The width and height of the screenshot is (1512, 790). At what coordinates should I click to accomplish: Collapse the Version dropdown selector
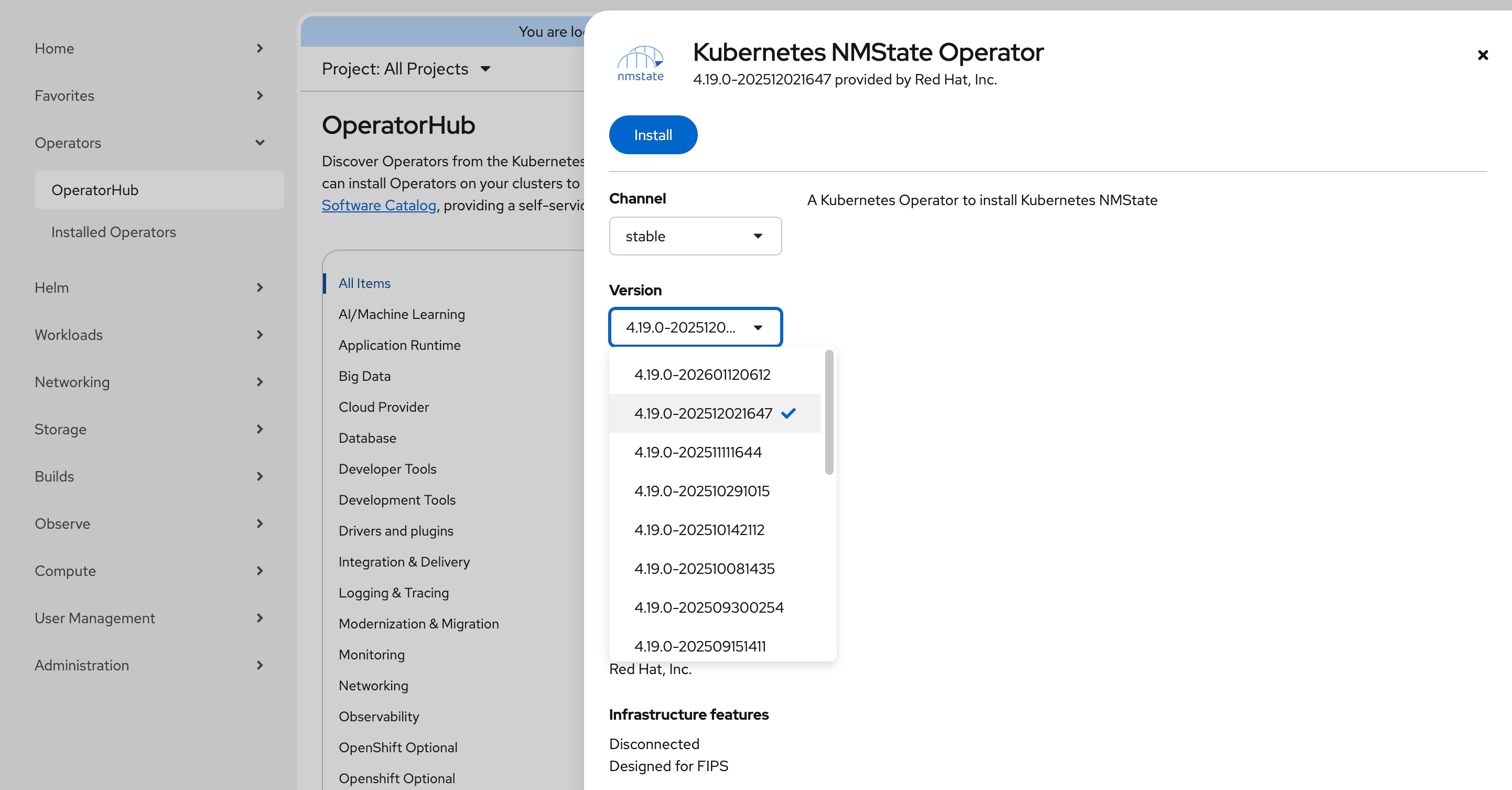coord(695,327)
